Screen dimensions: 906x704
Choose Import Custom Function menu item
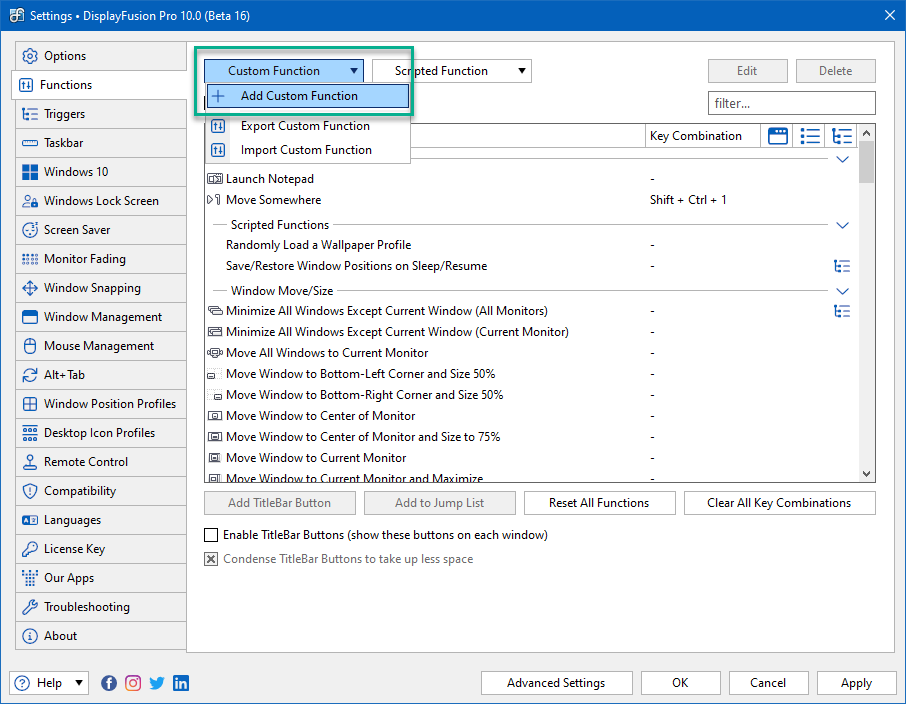(x=308, y=150)
